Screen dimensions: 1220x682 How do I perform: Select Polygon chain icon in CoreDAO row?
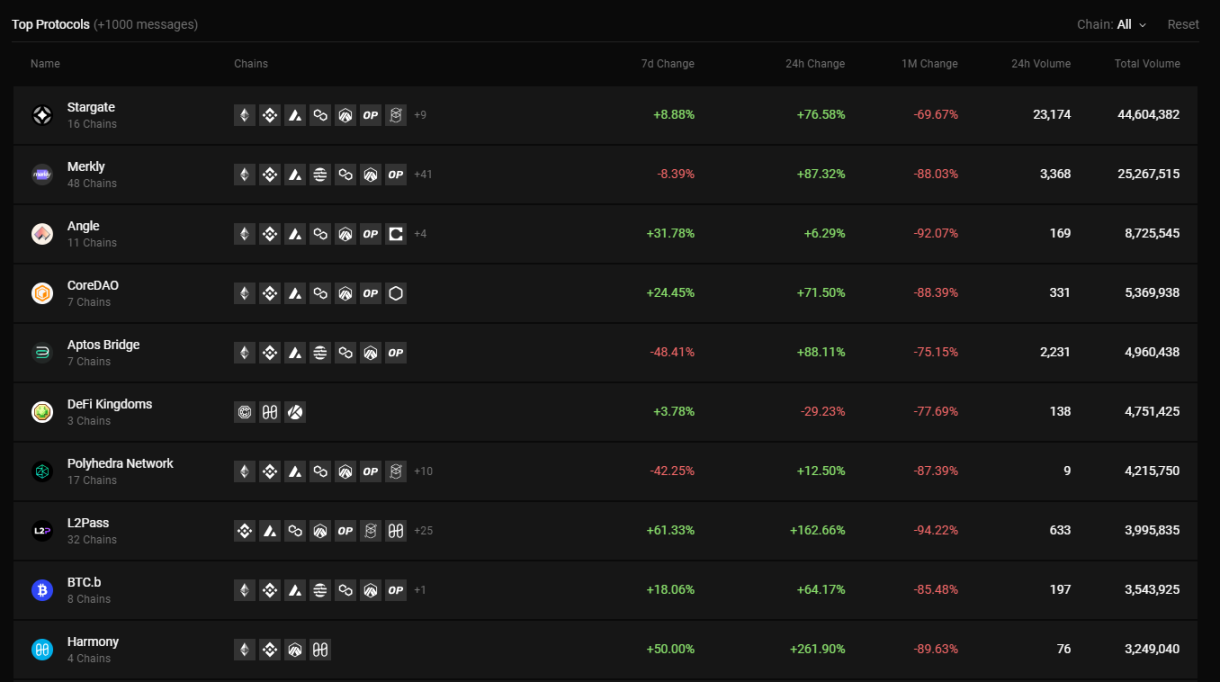click(320, 293)
